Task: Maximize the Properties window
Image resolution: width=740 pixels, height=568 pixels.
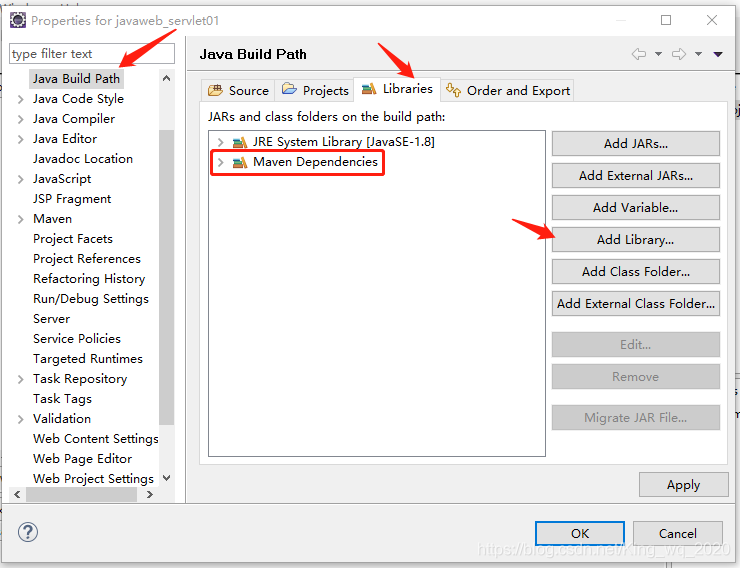Action: pos(666,20)
